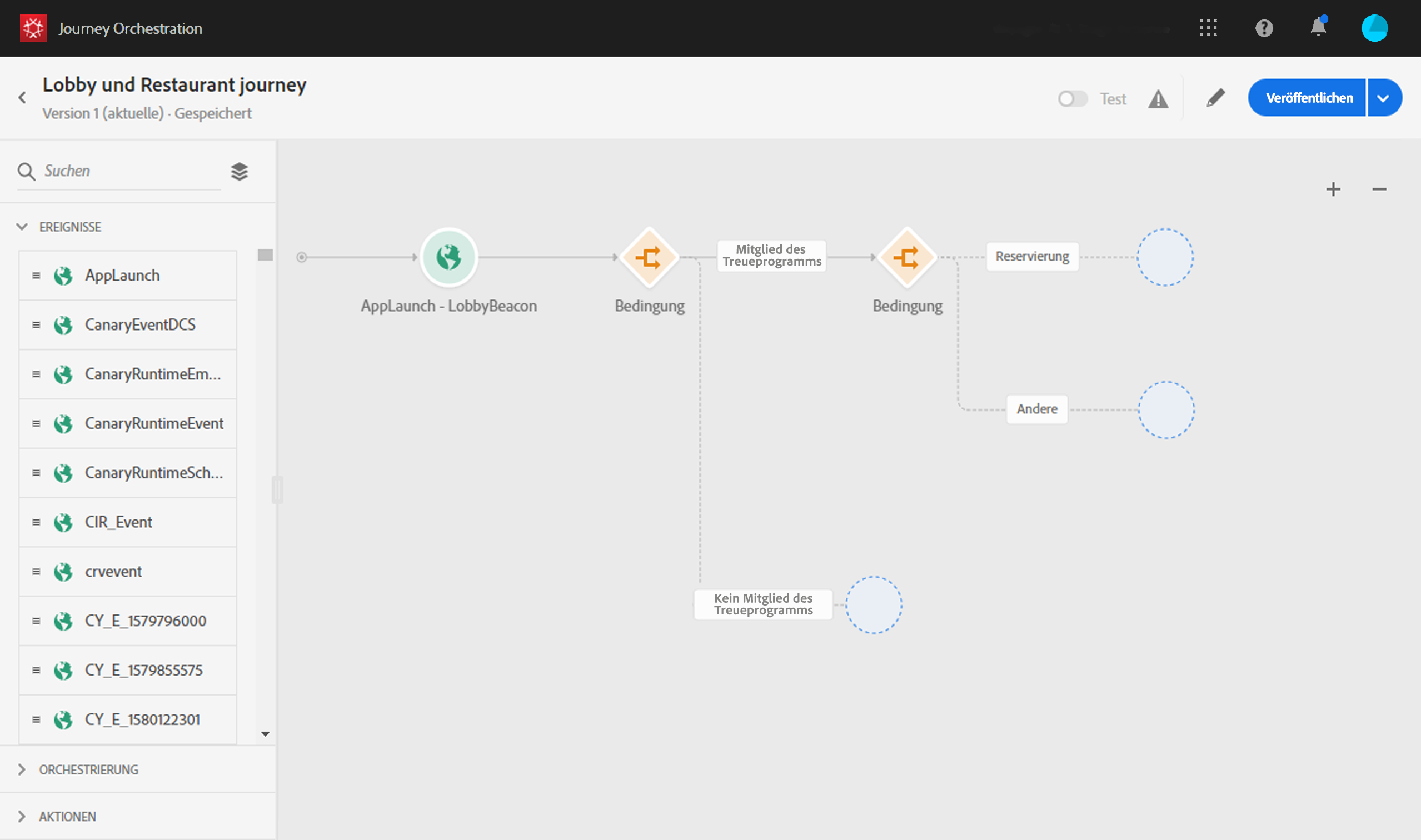Click the palette filter layers icon
This screenshot has width=1421, height=840.
(240, 171)
